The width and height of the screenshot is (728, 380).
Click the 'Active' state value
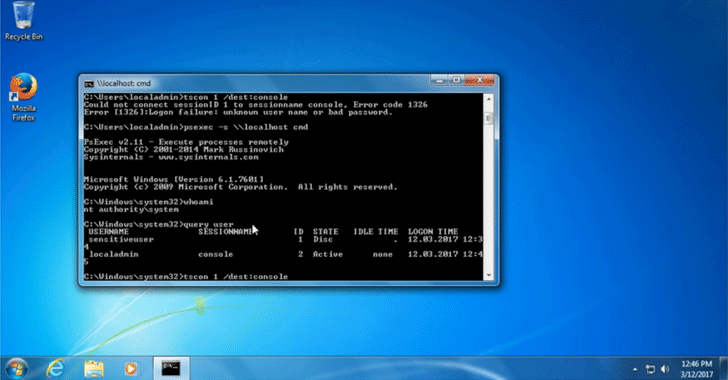328,255
